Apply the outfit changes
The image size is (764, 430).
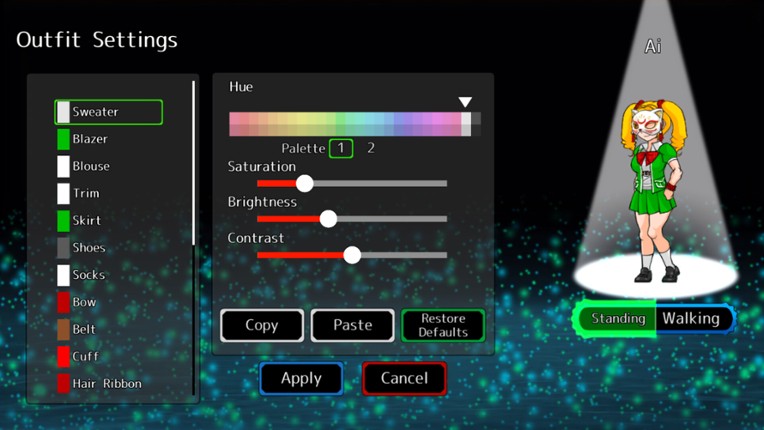coord(302,378)
